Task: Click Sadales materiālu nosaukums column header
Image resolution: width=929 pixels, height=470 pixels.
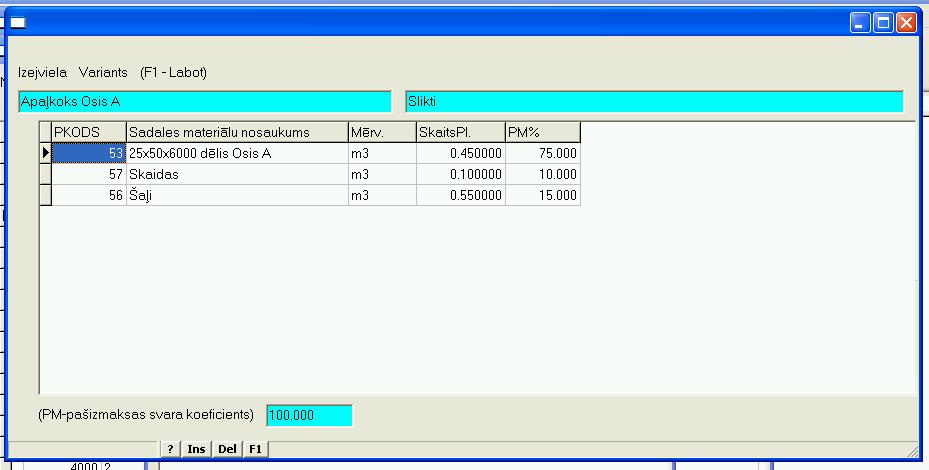Action: tap(237, 132)
